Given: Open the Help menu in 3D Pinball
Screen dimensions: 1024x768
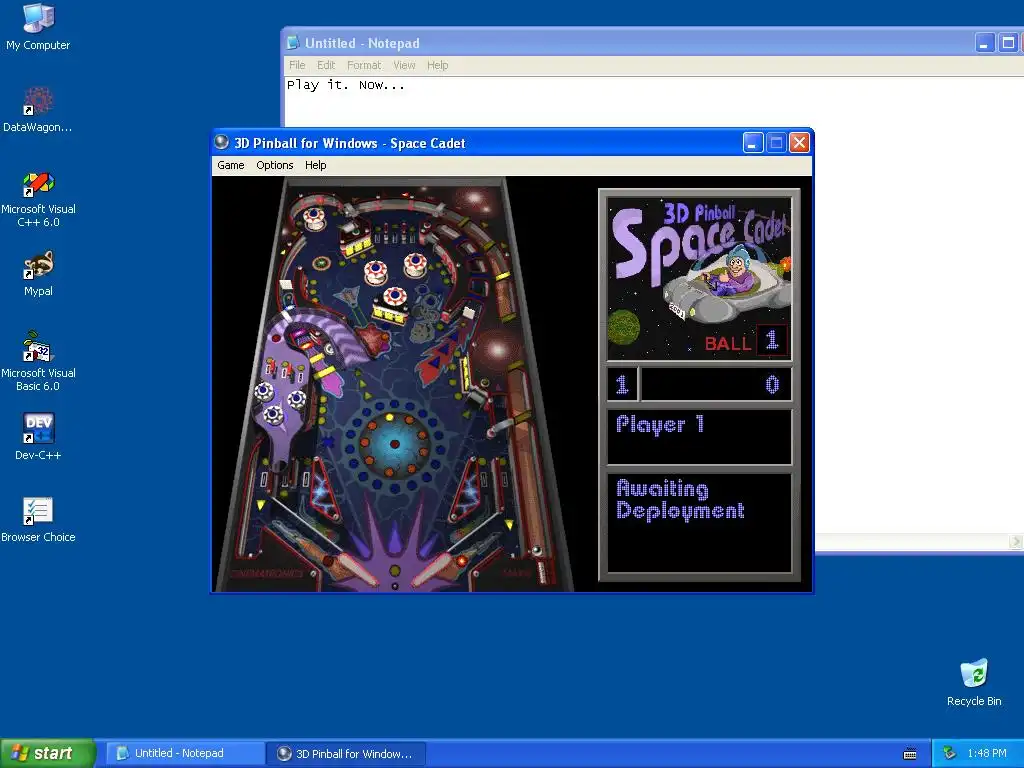Looking at the screenshot, I should (315, 165).
